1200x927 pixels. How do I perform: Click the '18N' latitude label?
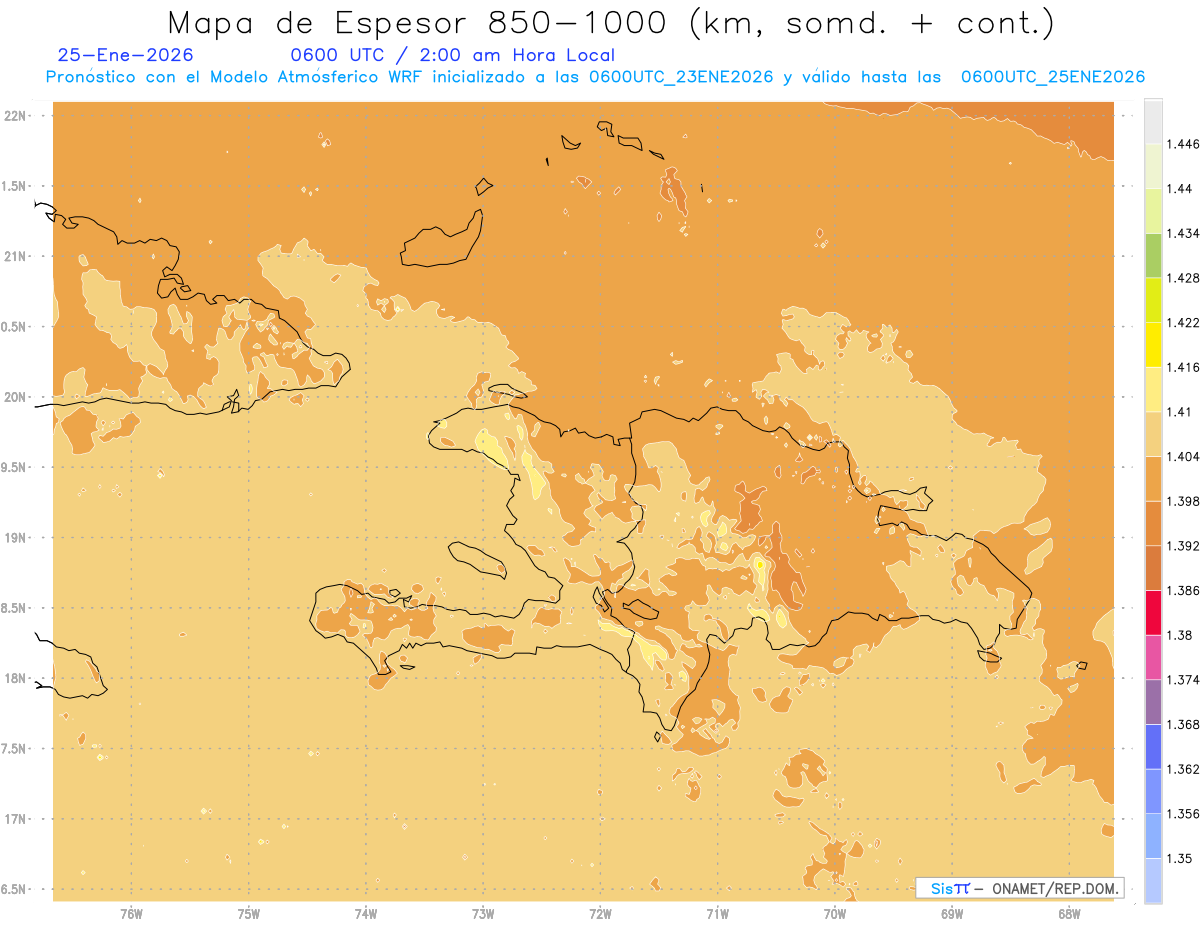(16, 679)
